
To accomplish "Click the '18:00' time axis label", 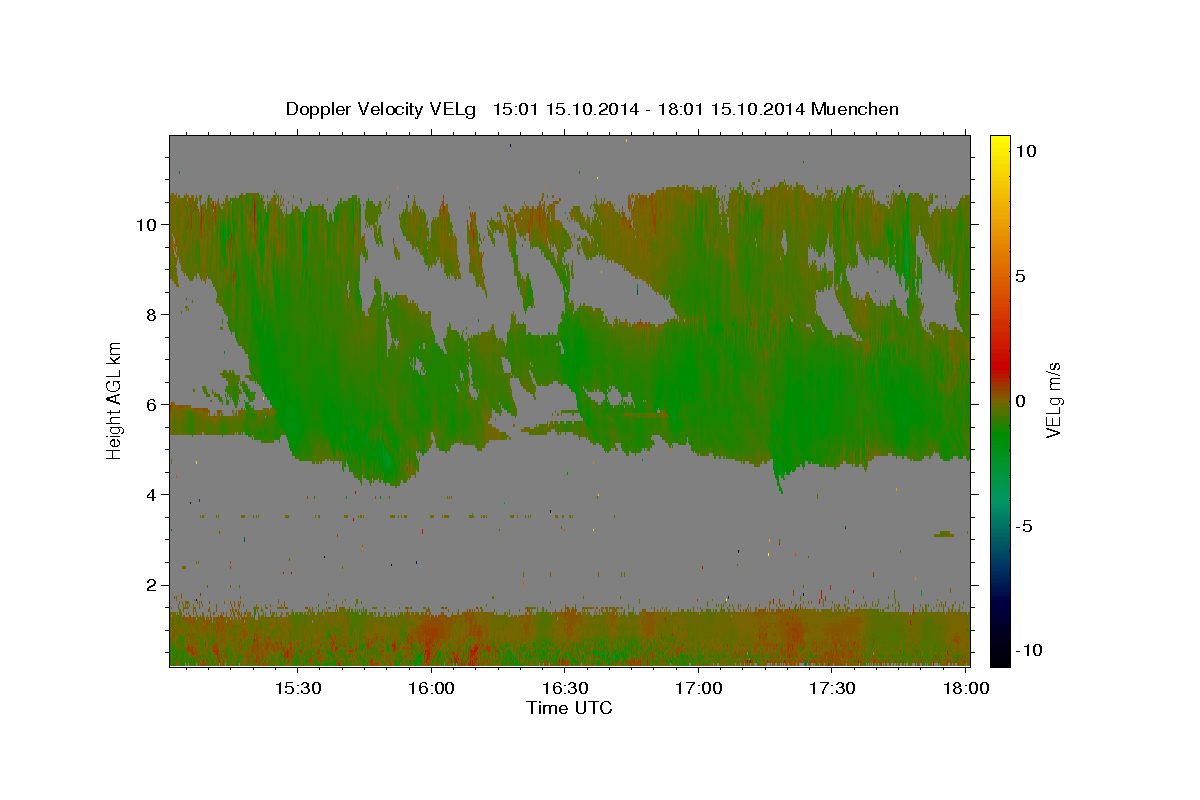I will click(967, 689).
